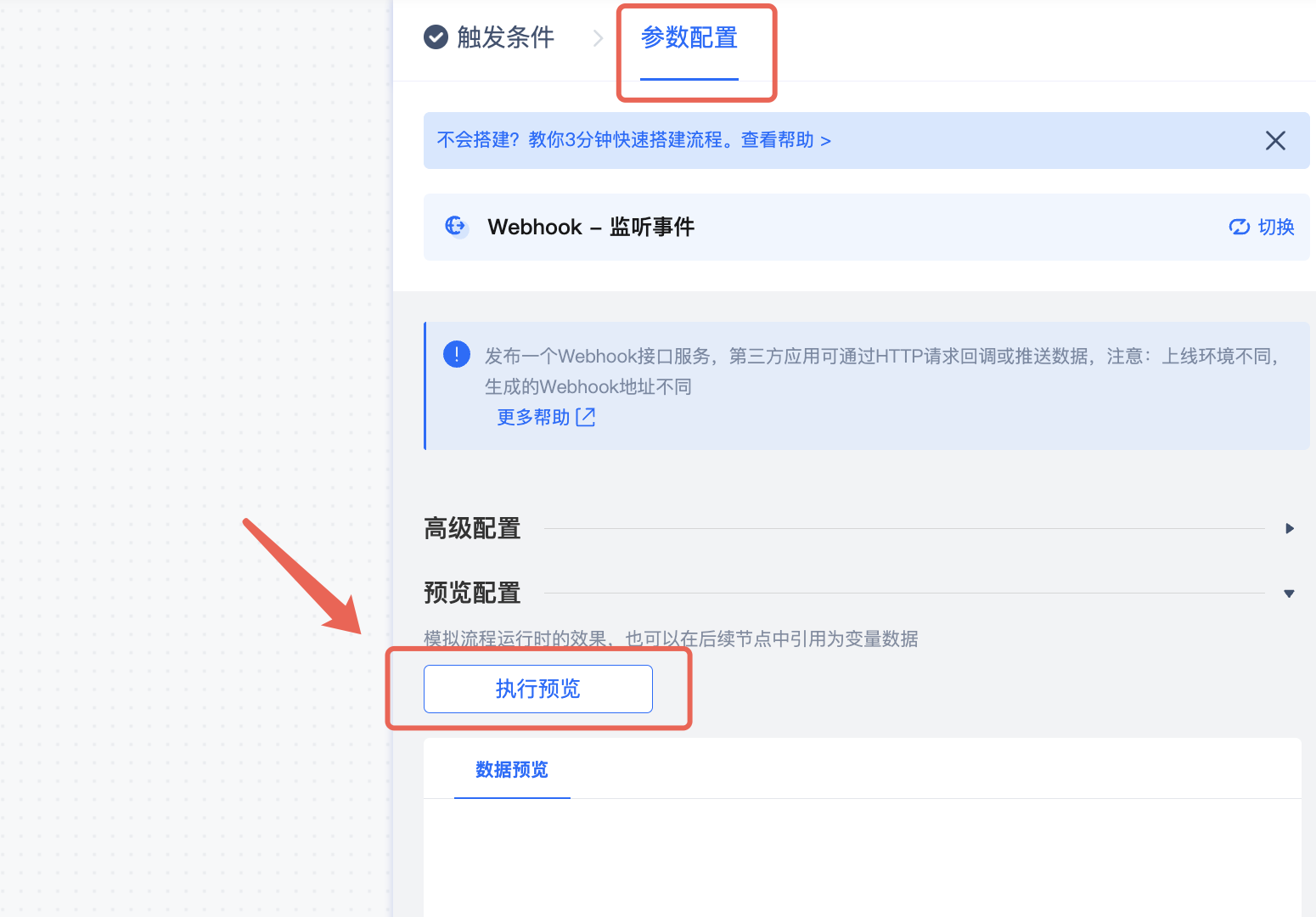Run preview with the 执行预览 button
This screenshot has height=917, width=1316.
tap(538, 689)
